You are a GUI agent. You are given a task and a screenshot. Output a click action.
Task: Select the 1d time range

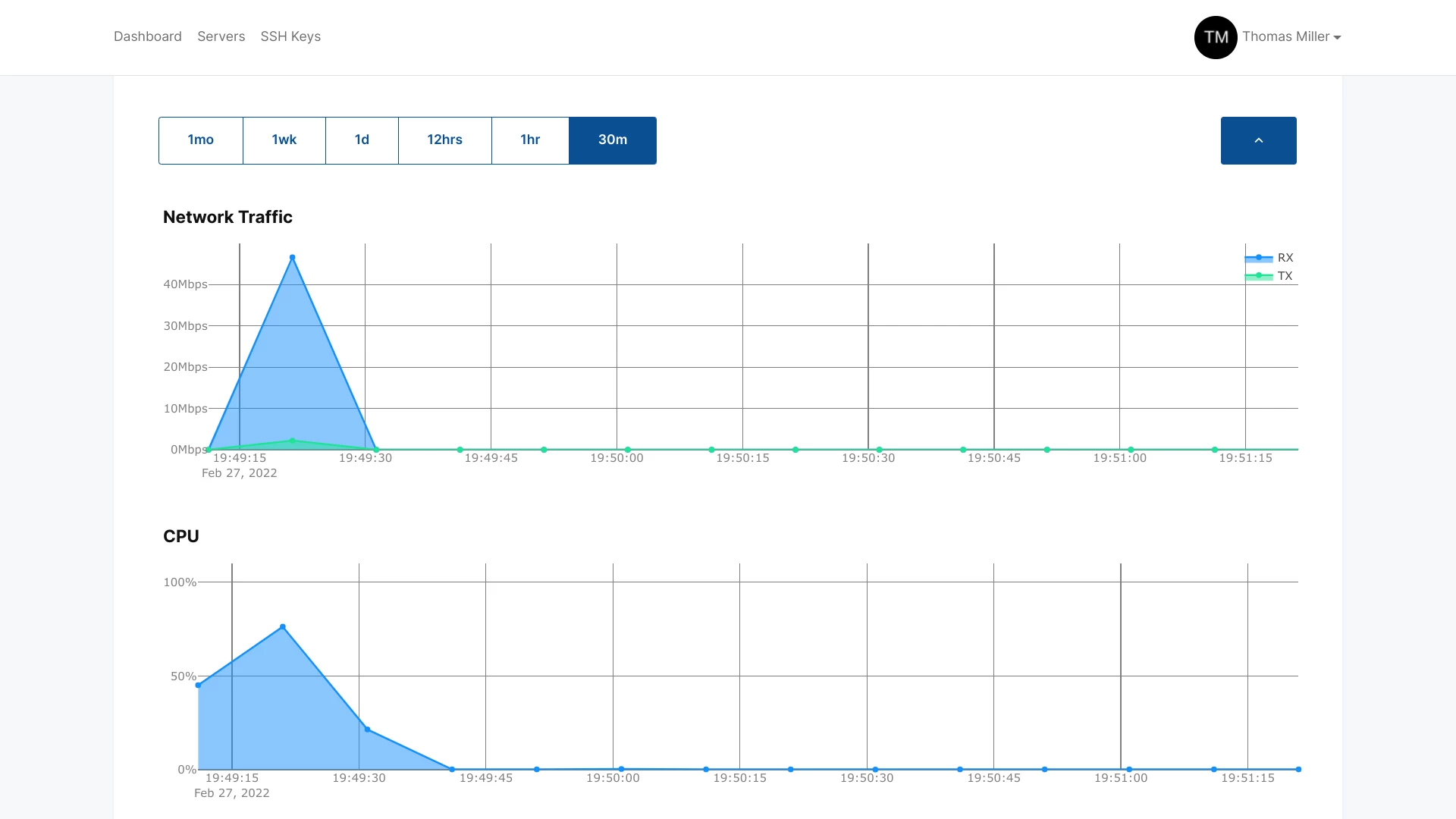[362, 140]
